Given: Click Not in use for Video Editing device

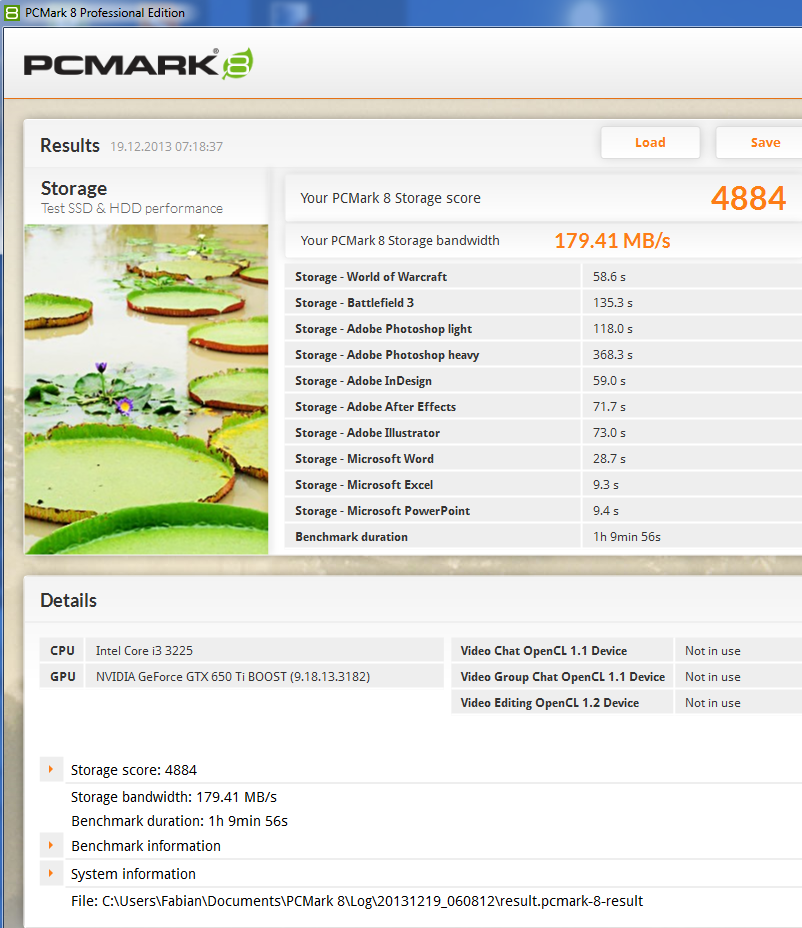Looking at the screenshot, I should [713, 703].
